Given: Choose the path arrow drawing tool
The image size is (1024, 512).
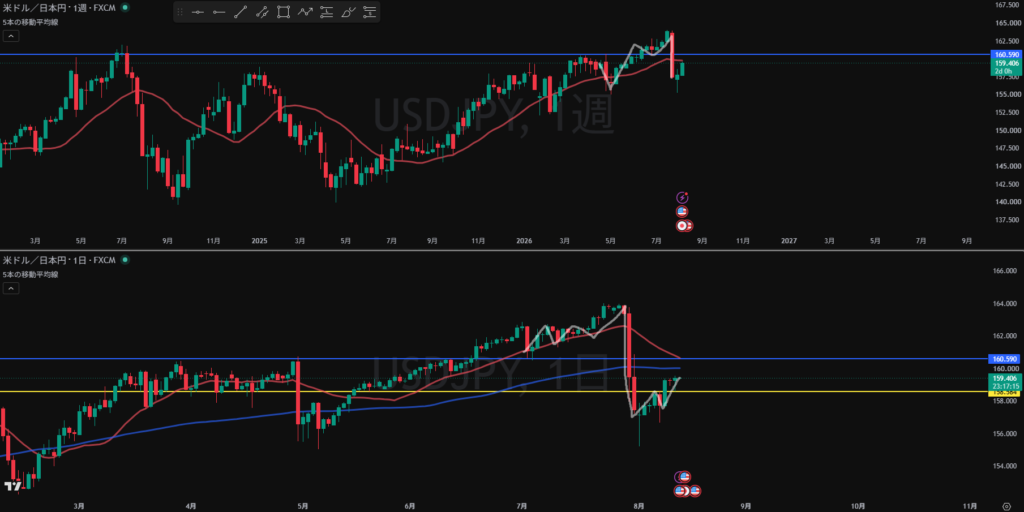Looking at the screenshot, I should pyautogui.click(x=305, y=12).
